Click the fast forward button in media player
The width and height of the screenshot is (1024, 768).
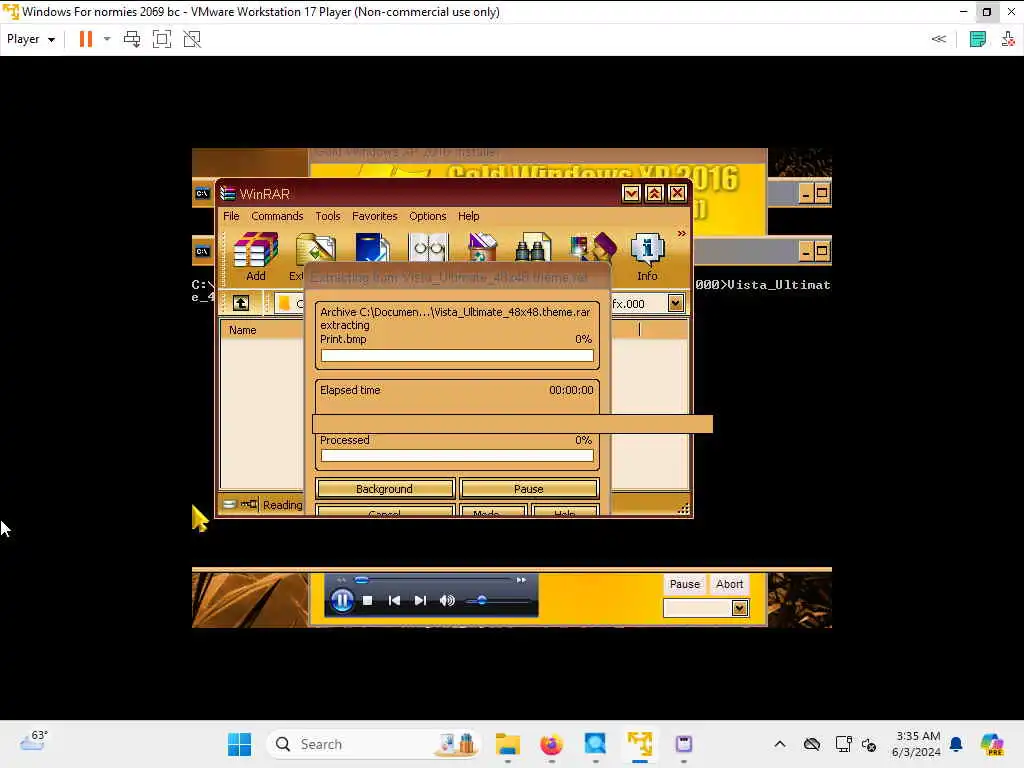coord(521,580)
